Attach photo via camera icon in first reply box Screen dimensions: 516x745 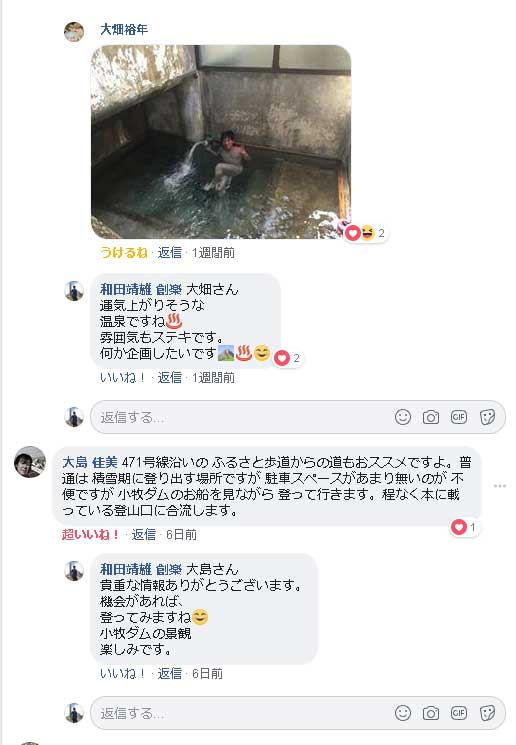430,417
